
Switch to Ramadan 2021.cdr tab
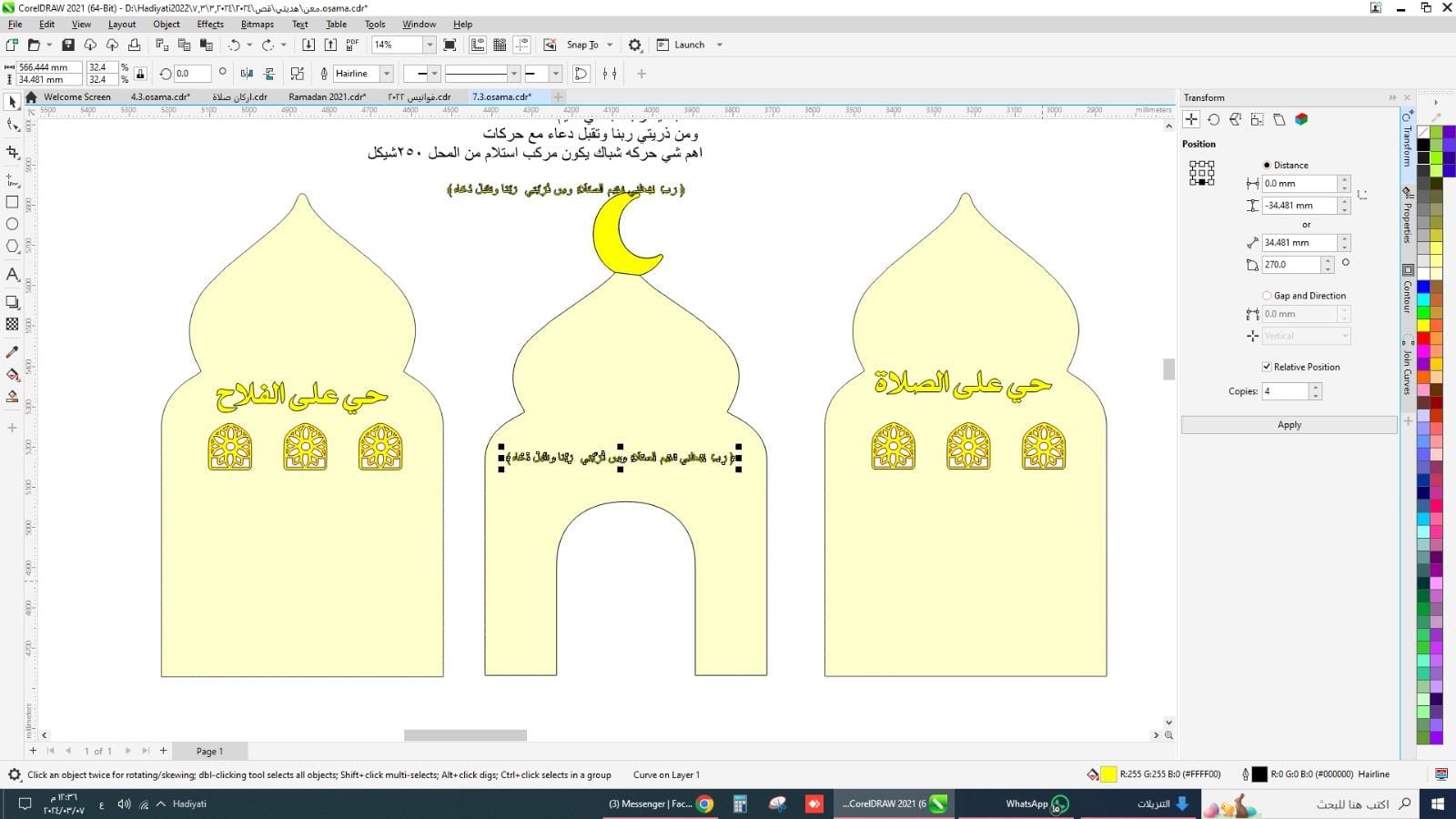tap(327, 96)
